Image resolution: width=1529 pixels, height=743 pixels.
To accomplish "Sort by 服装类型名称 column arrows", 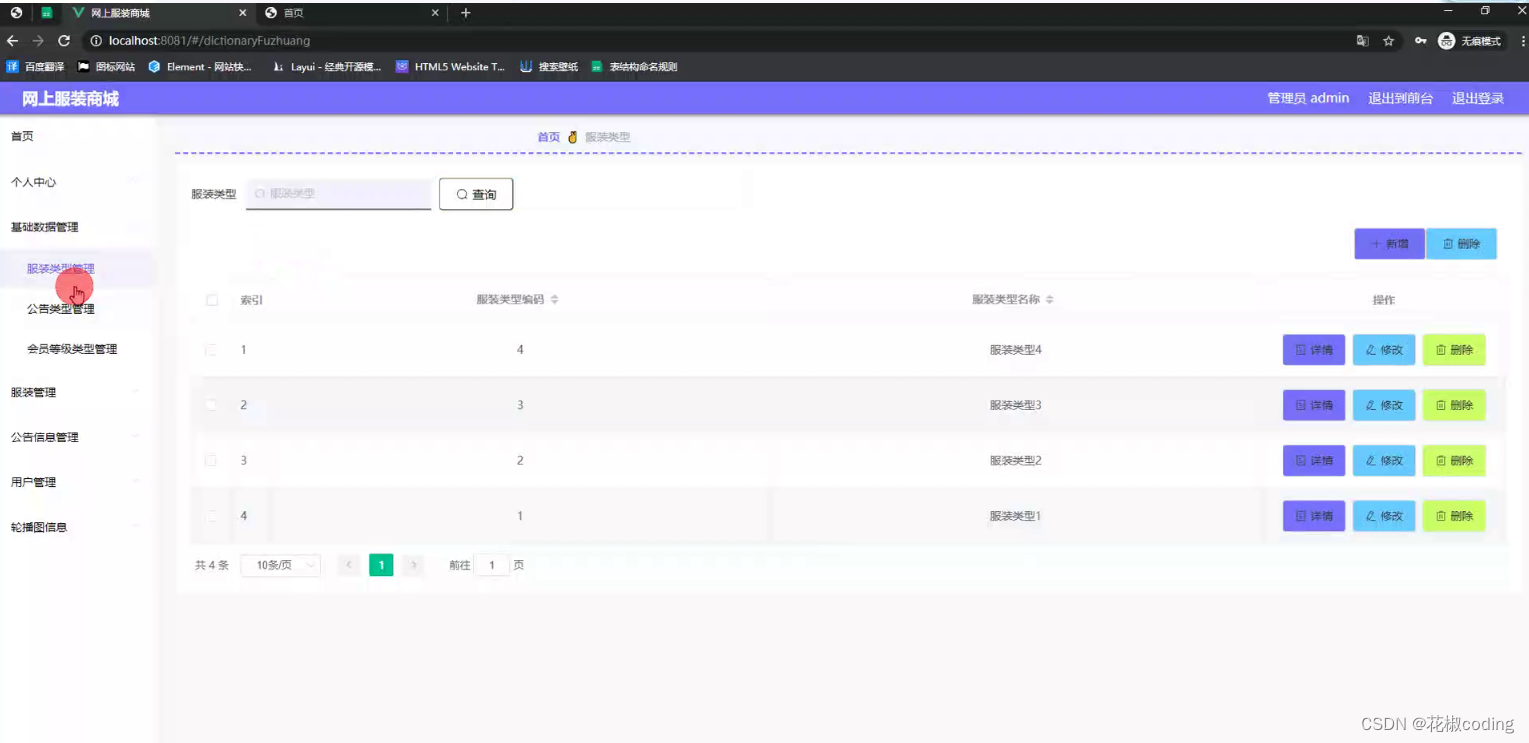I will point(1050,300).
